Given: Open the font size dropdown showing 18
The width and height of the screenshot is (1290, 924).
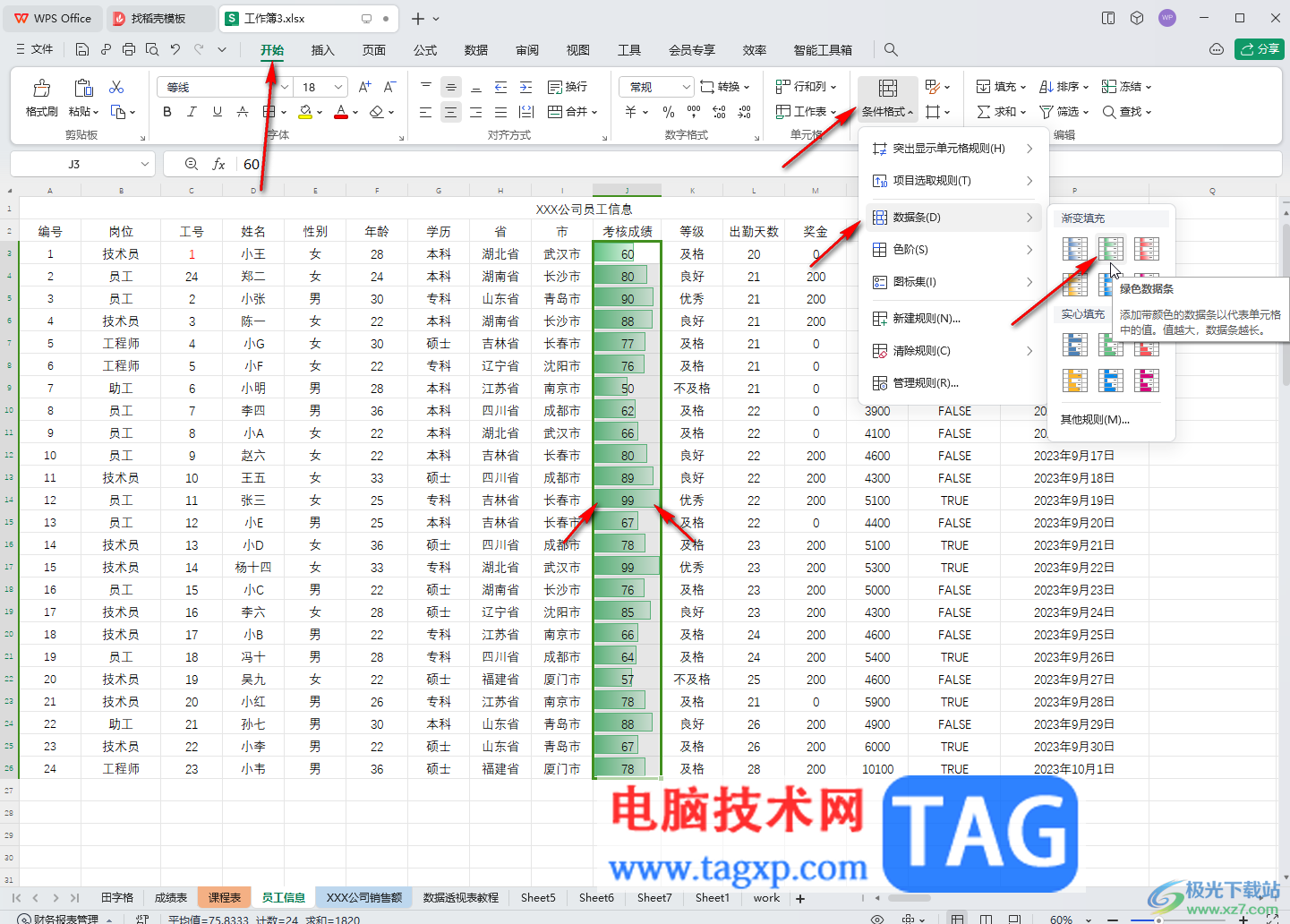Looking at the screenshot, I should coord(338,87).
